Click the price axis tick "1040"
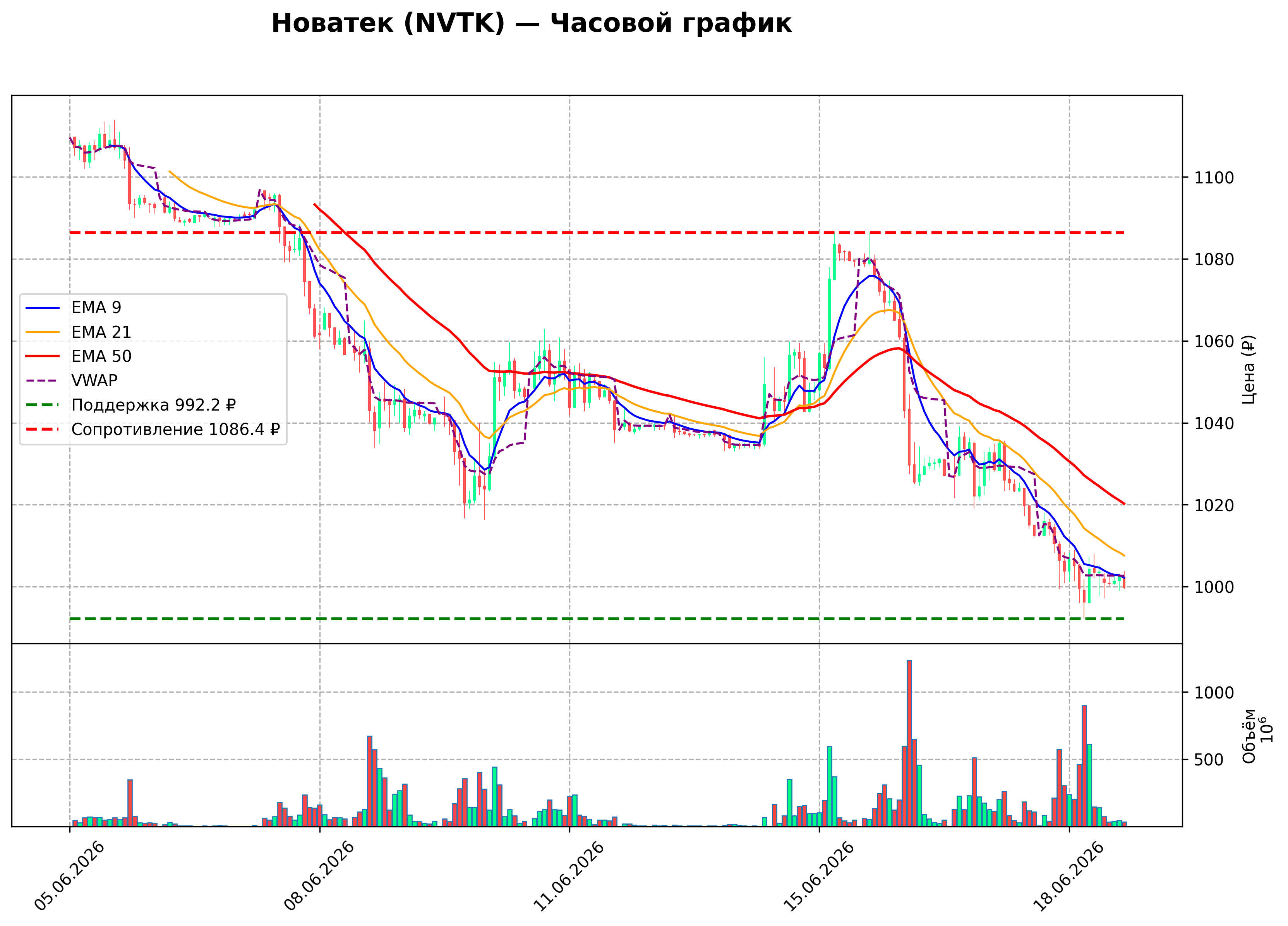 pyautogui.click(x=1214, y=424)
